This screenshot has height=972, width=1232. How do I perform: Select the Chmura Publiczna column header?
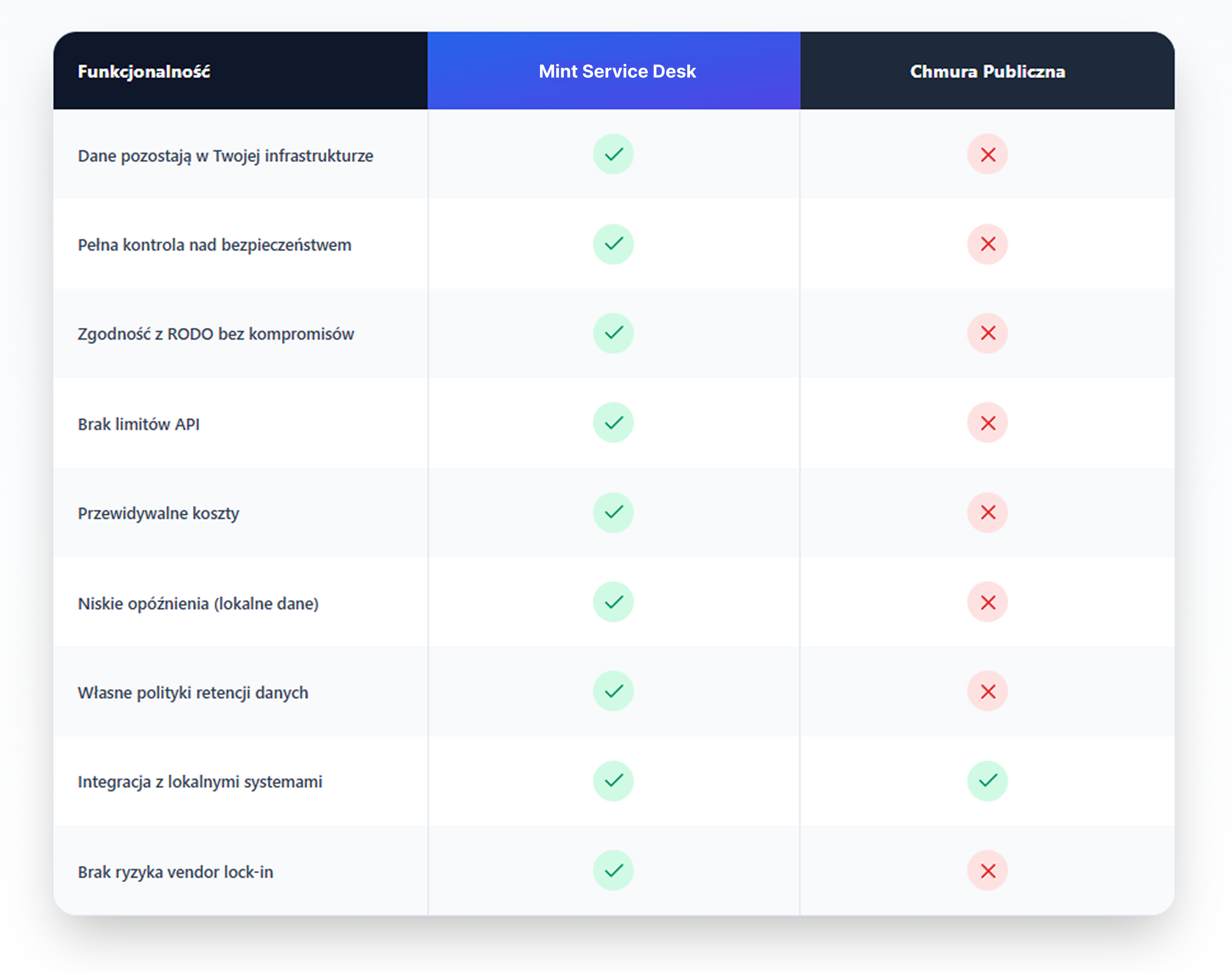point(987,71)
